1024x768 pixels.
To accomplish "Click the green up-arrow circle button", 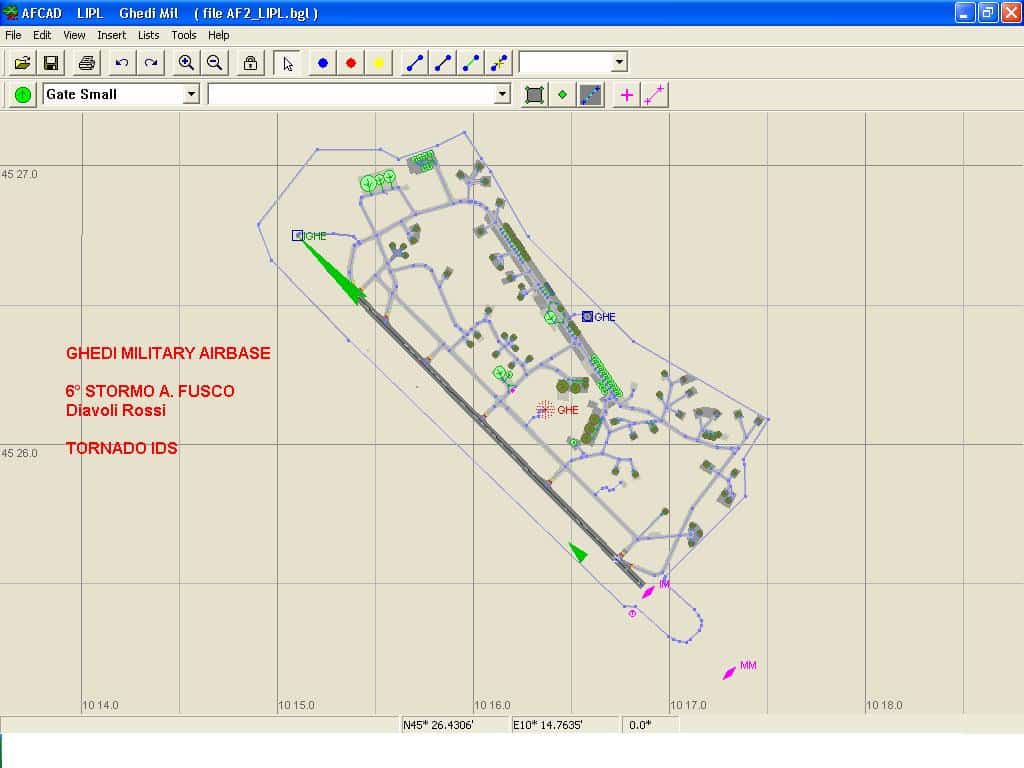I will tap(23, 95).
